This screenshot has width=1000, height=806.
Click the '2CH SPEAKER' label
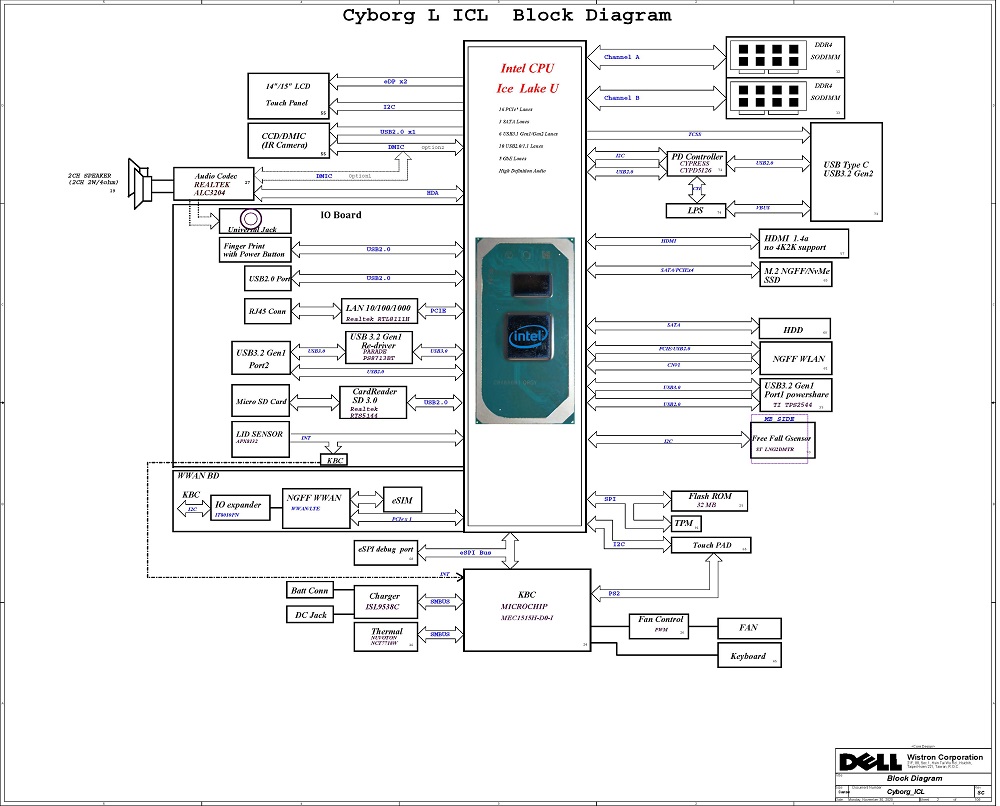coord(93,179)
